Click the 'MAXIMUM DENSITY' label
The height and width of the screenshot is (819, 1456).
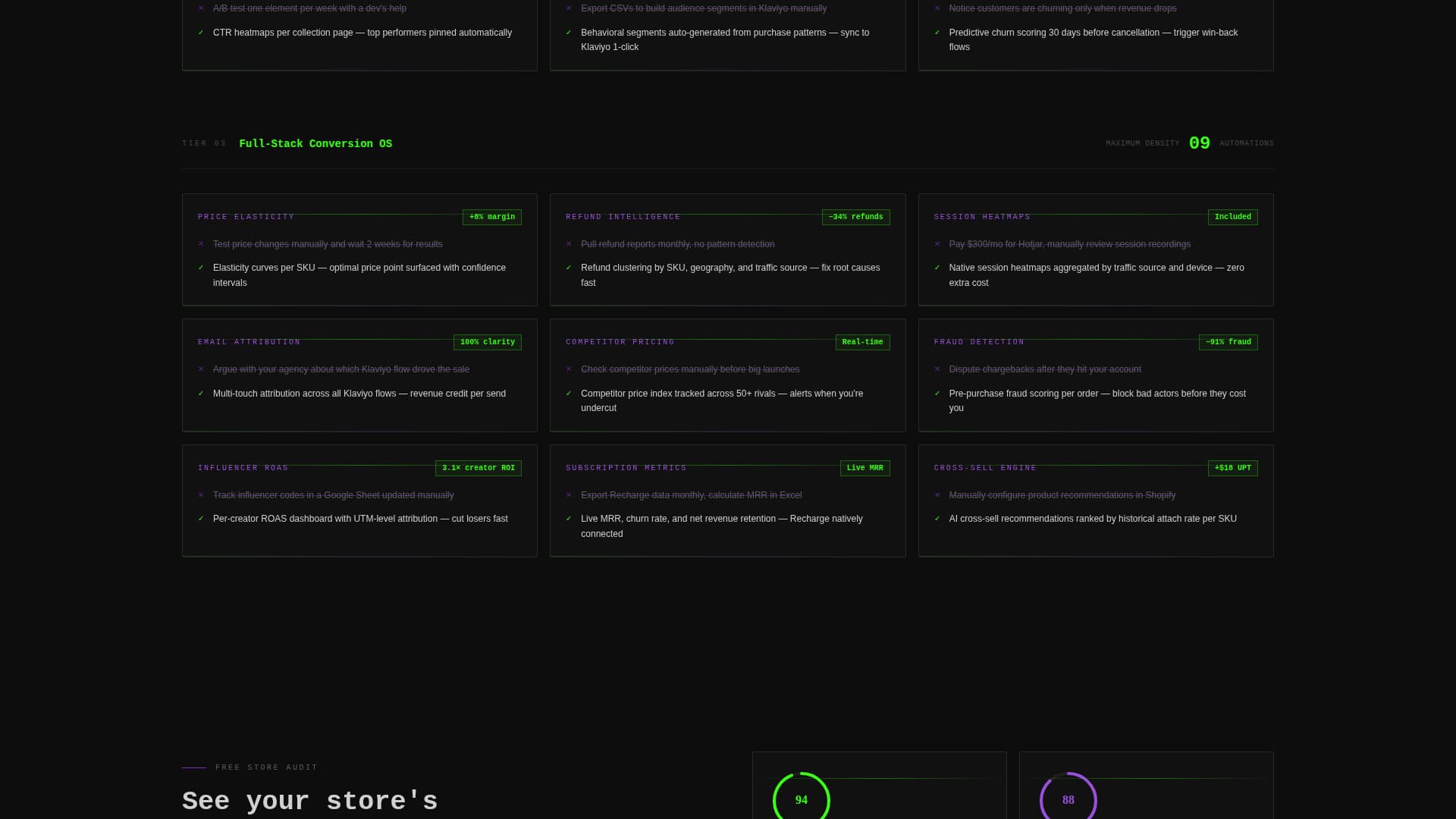pyautogui.click(x=1142, y=143)
